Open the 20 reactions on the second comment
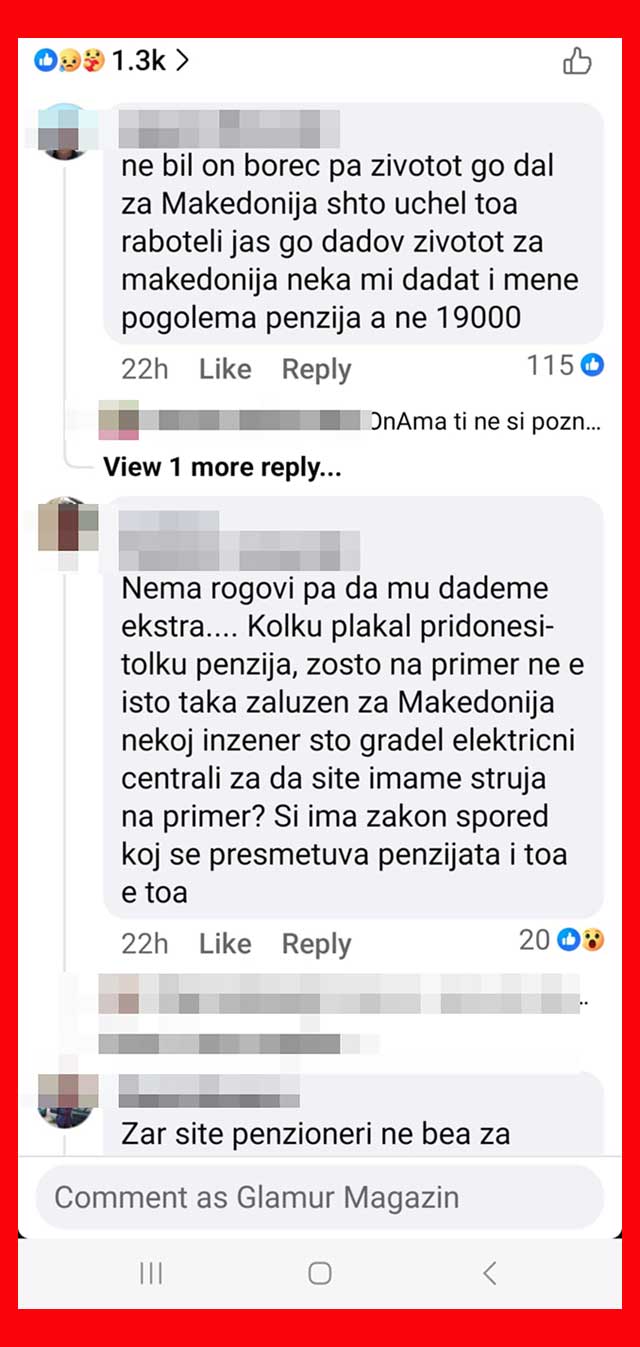Viewport: 640px width, 1347px height. click(x=562, y=939)
